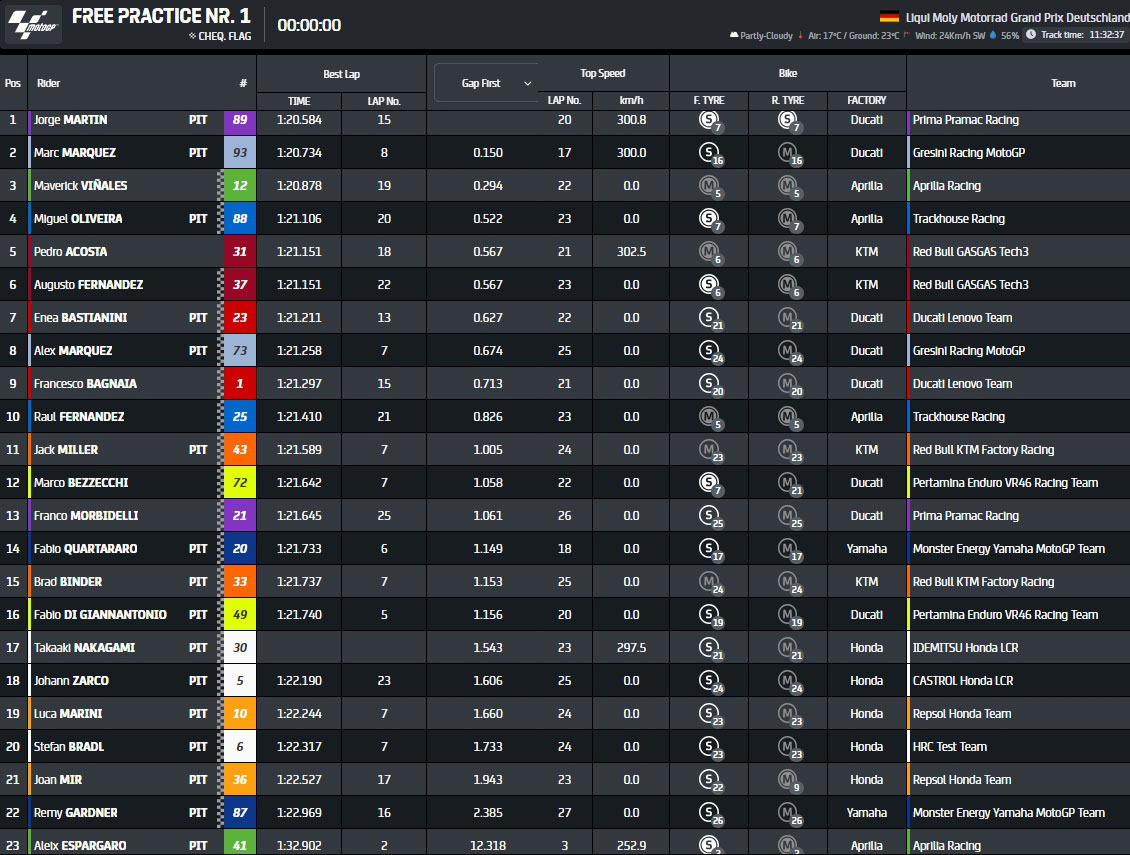Click Pedro Acosta's medium front tyre icon
Image resolution: width=1130 pixels, height=855 pixels.
[708, 253]
